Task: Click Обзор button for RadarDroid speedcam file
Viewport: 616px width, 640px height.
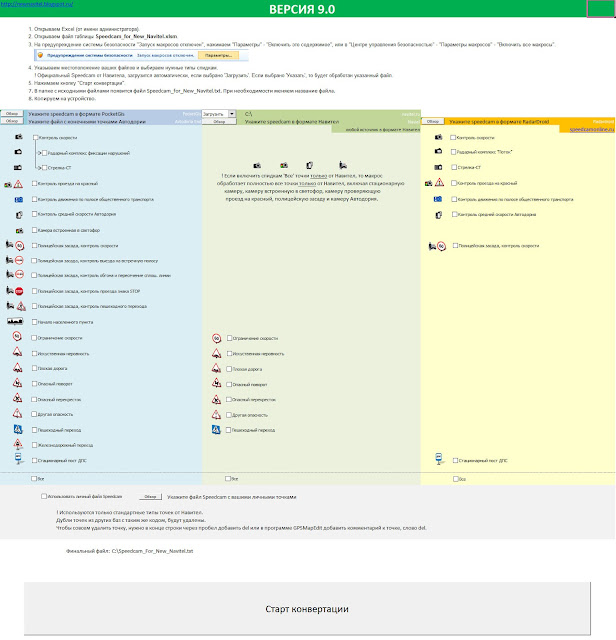Action: click(433, 121)
